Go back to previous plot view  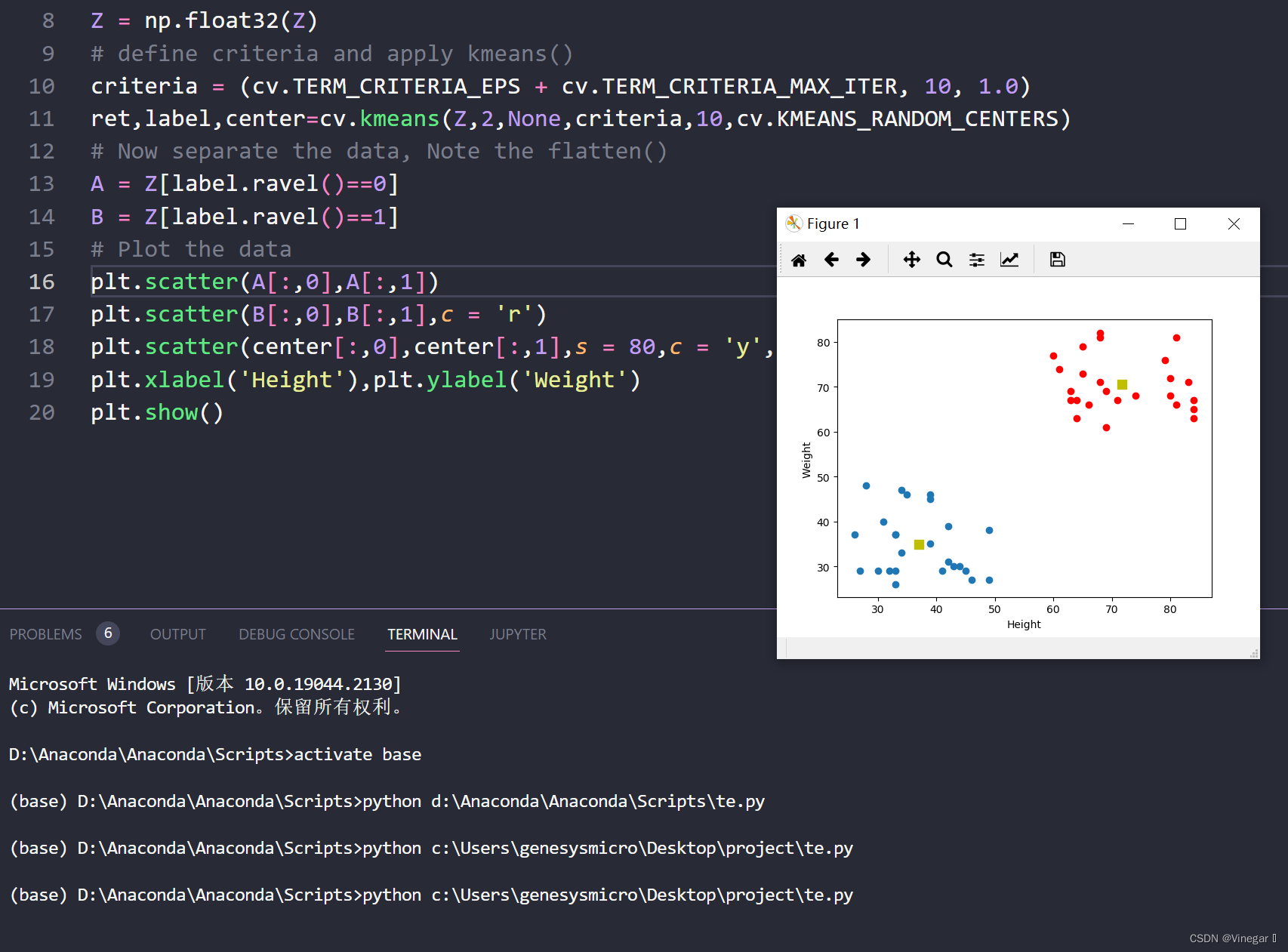[x=831, y=260]
